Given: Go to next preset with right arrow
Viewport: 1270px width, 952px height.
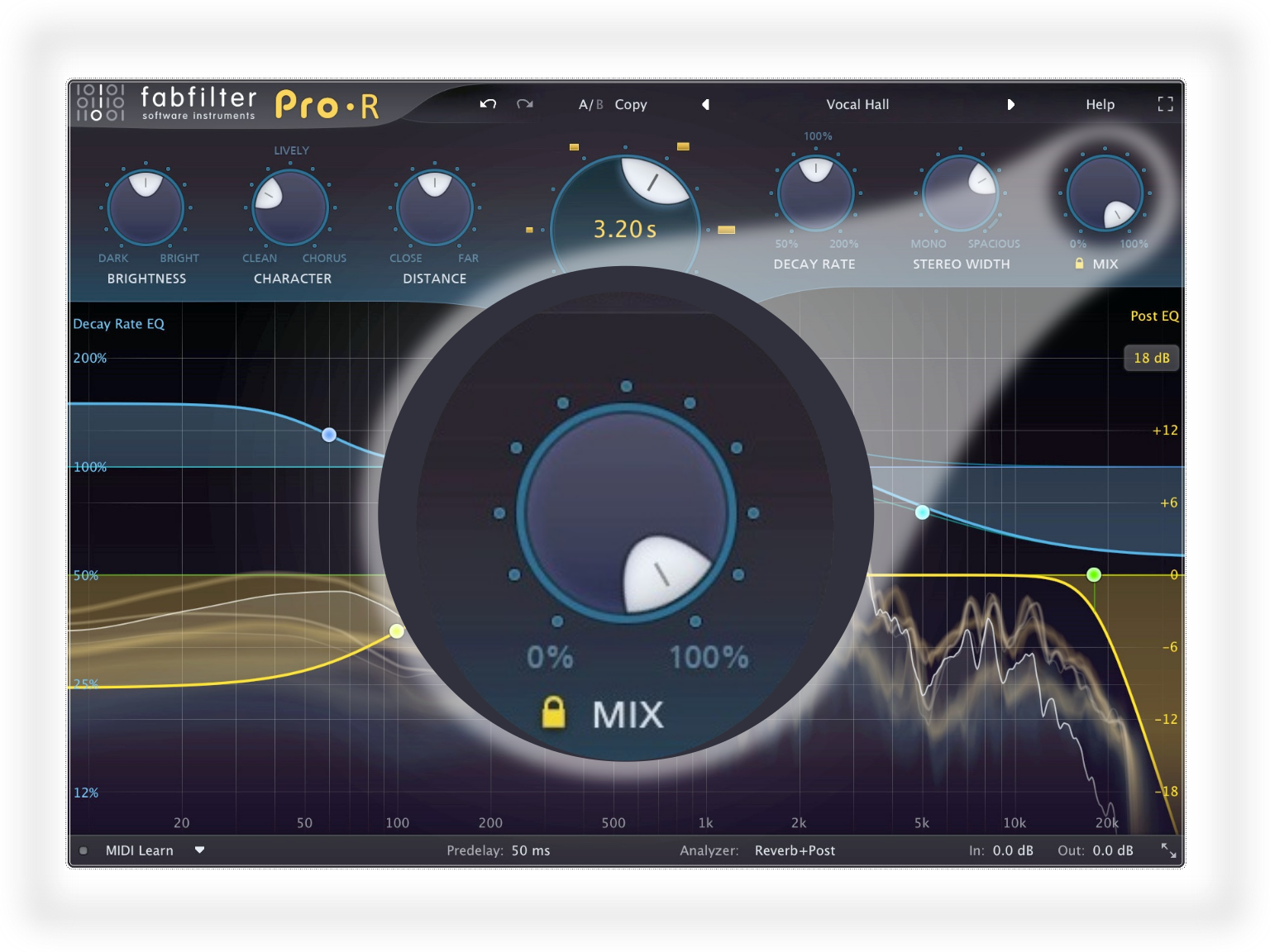Looking at the screenshot, I should click(x=1010, y=105).
